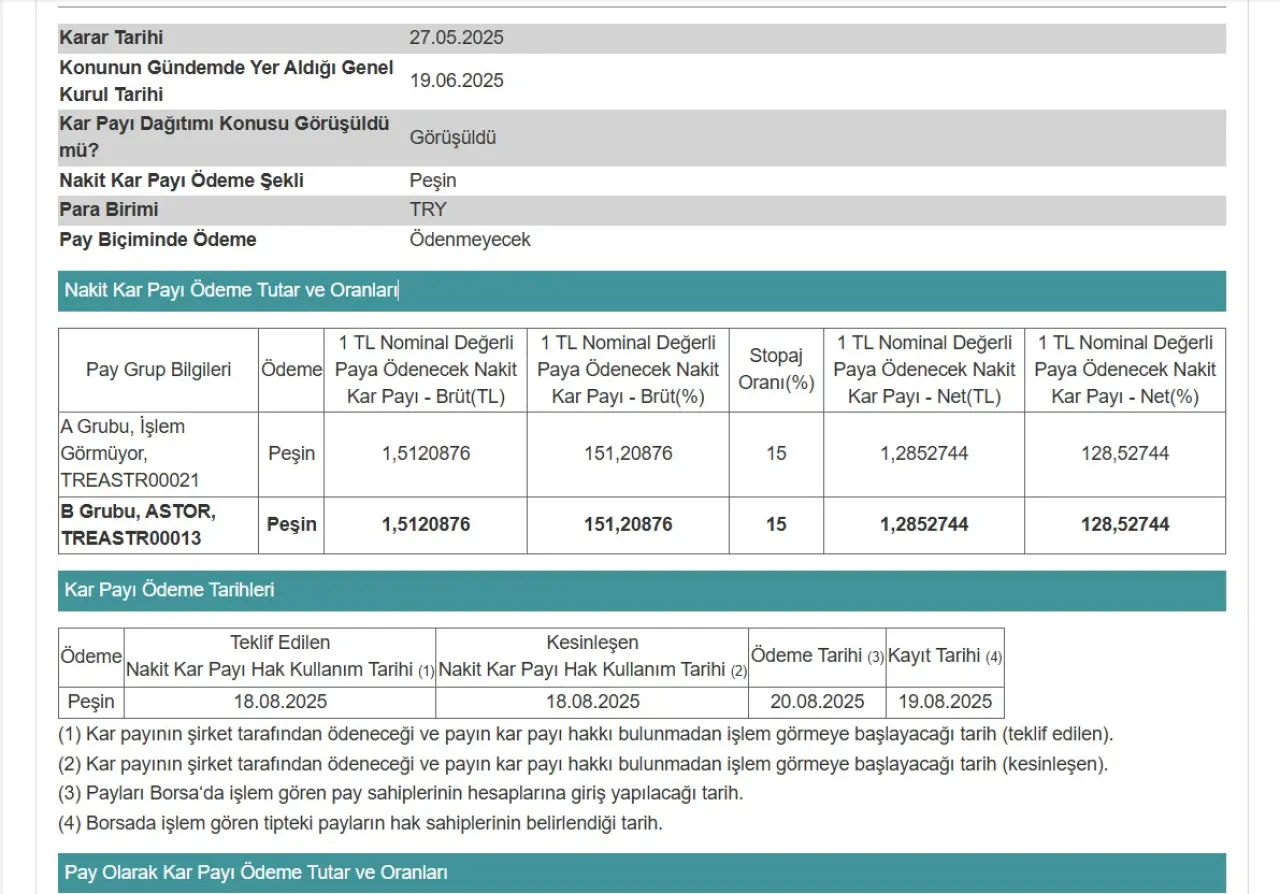Click the 'Kar Payı Ödeme Tarihleri' section header
Image resolution: width=1280 pixels, height=894 pixels.
169,591
